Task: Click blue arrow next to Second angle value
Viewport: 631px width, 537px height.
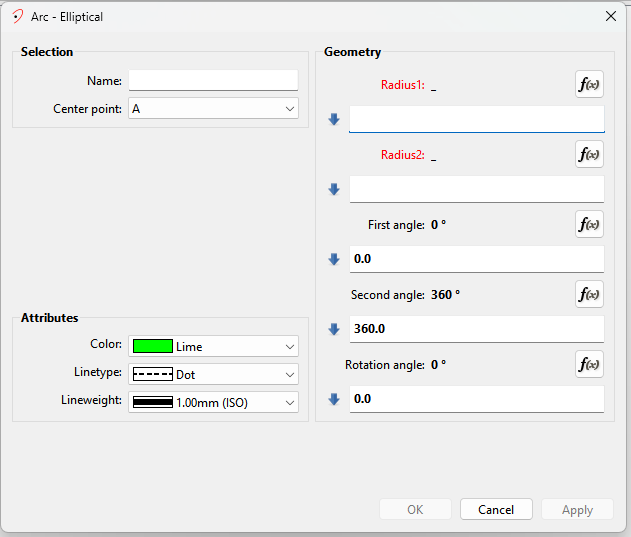Action: (335, 329)
